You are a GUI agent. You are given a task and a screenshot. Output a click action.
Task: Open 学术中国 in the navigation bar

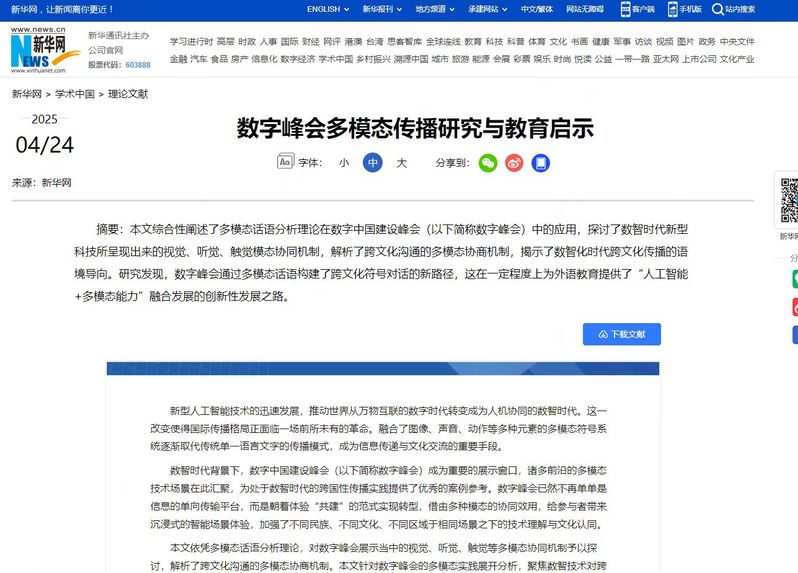pyautogui.click(x=336, y=59)
